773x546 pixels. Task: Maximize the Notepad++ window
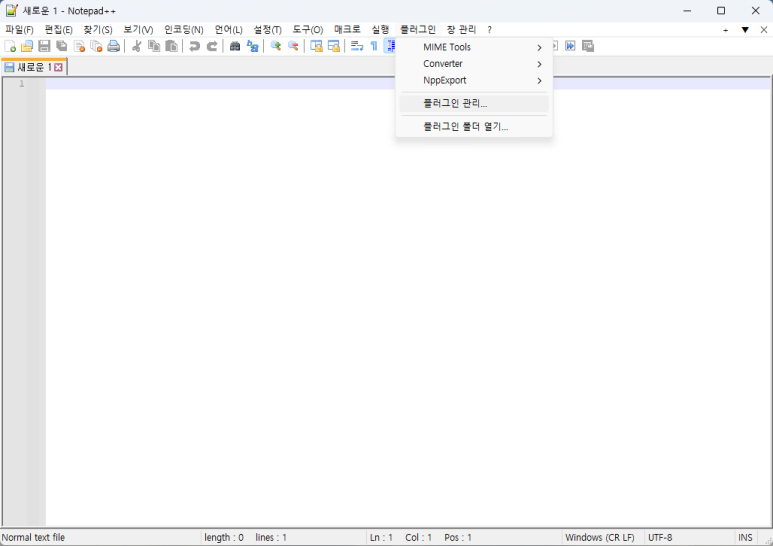point(721,10)
